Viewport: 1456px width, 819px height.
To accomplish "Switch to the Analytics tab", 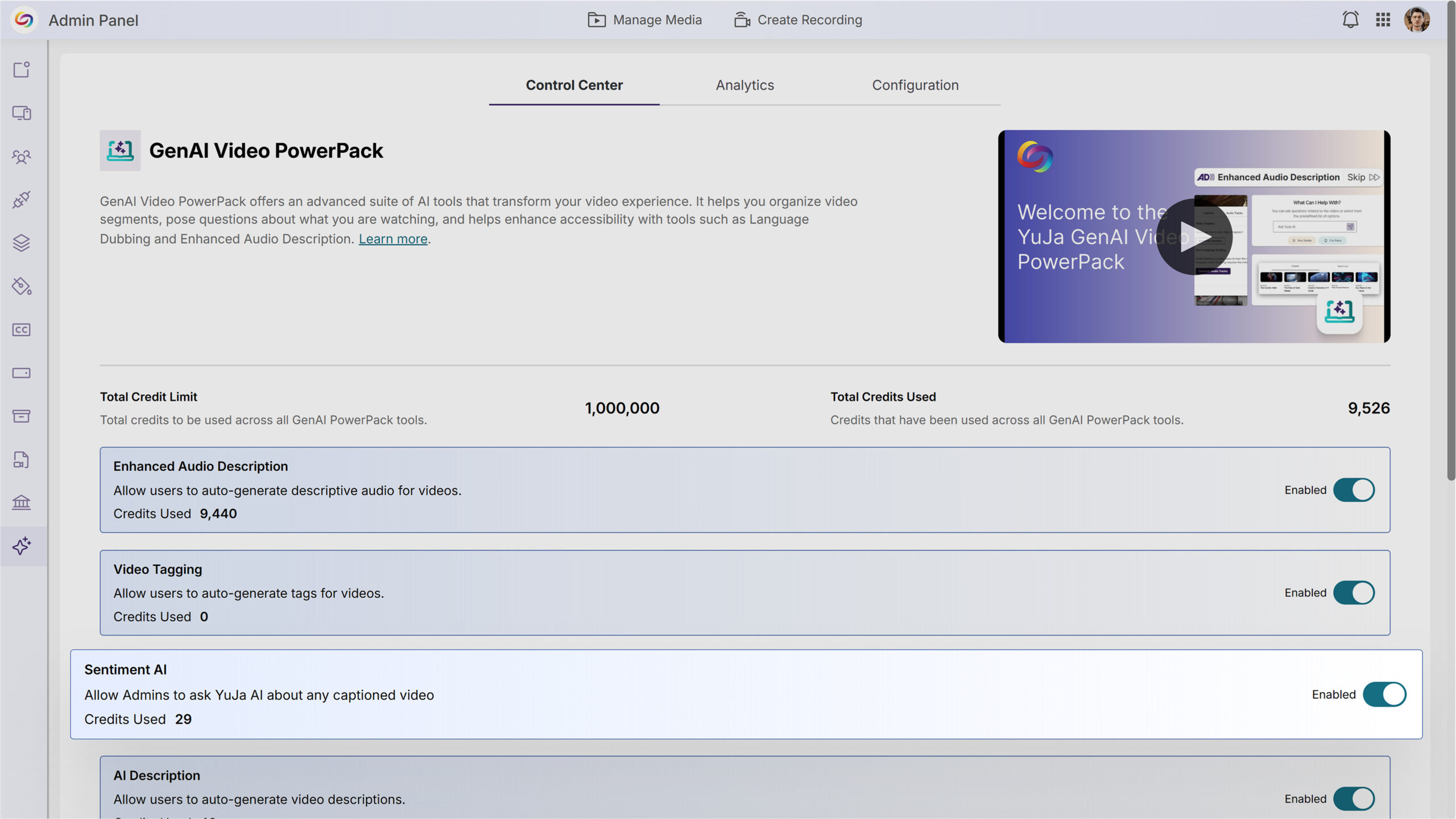I will point(744,85).
